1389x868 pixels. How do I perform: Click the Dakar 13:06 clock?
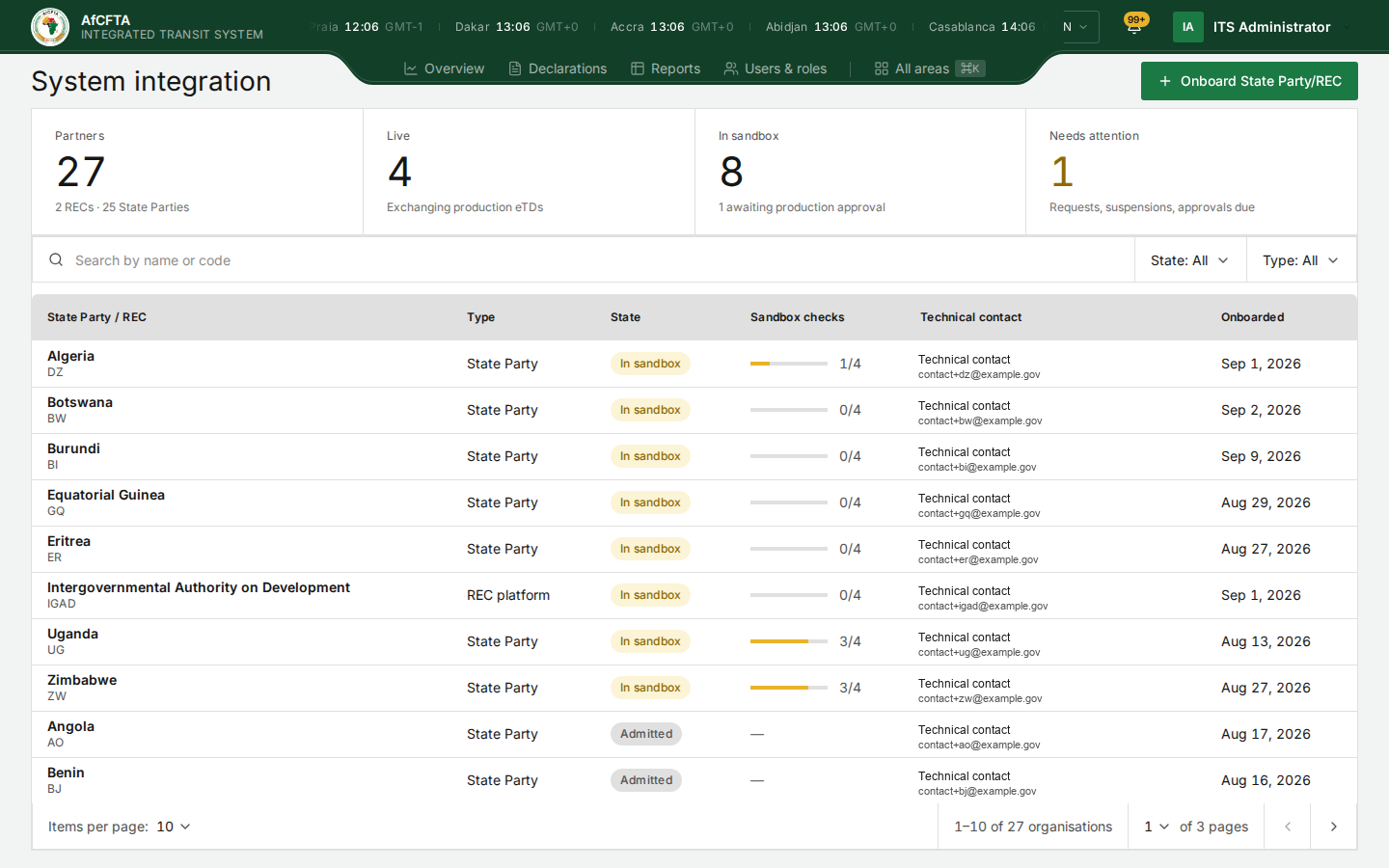coord(517,27)
